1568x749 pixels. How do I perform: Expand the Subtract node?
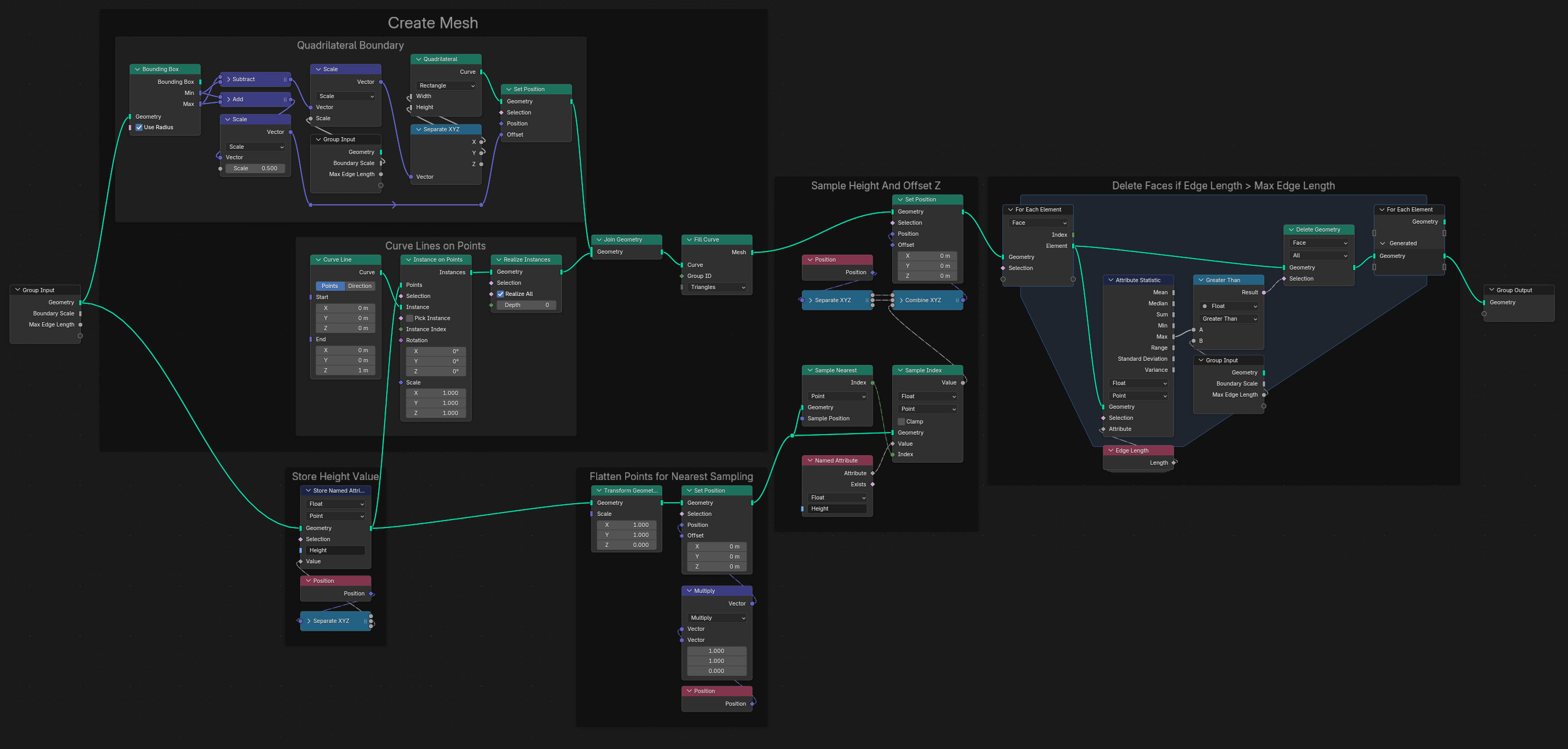[228, 80]
